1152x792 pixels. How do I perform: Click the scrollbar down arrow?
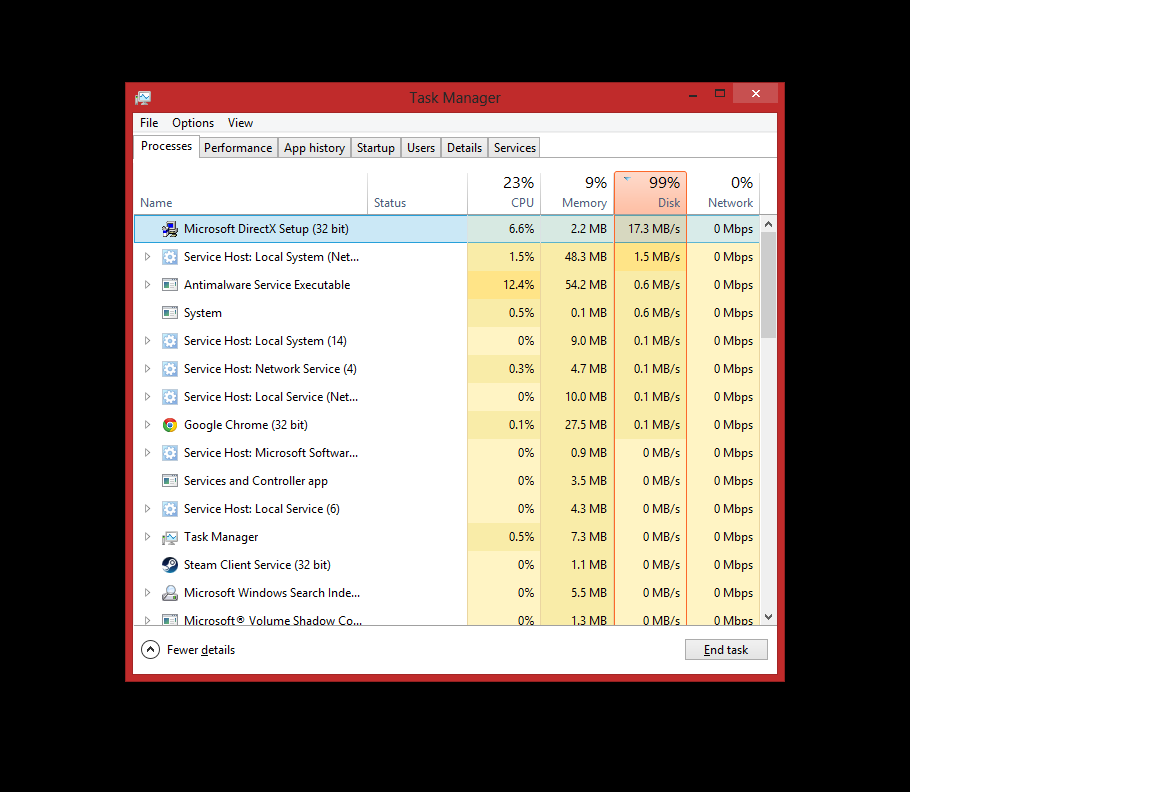(x=768, y=617)
